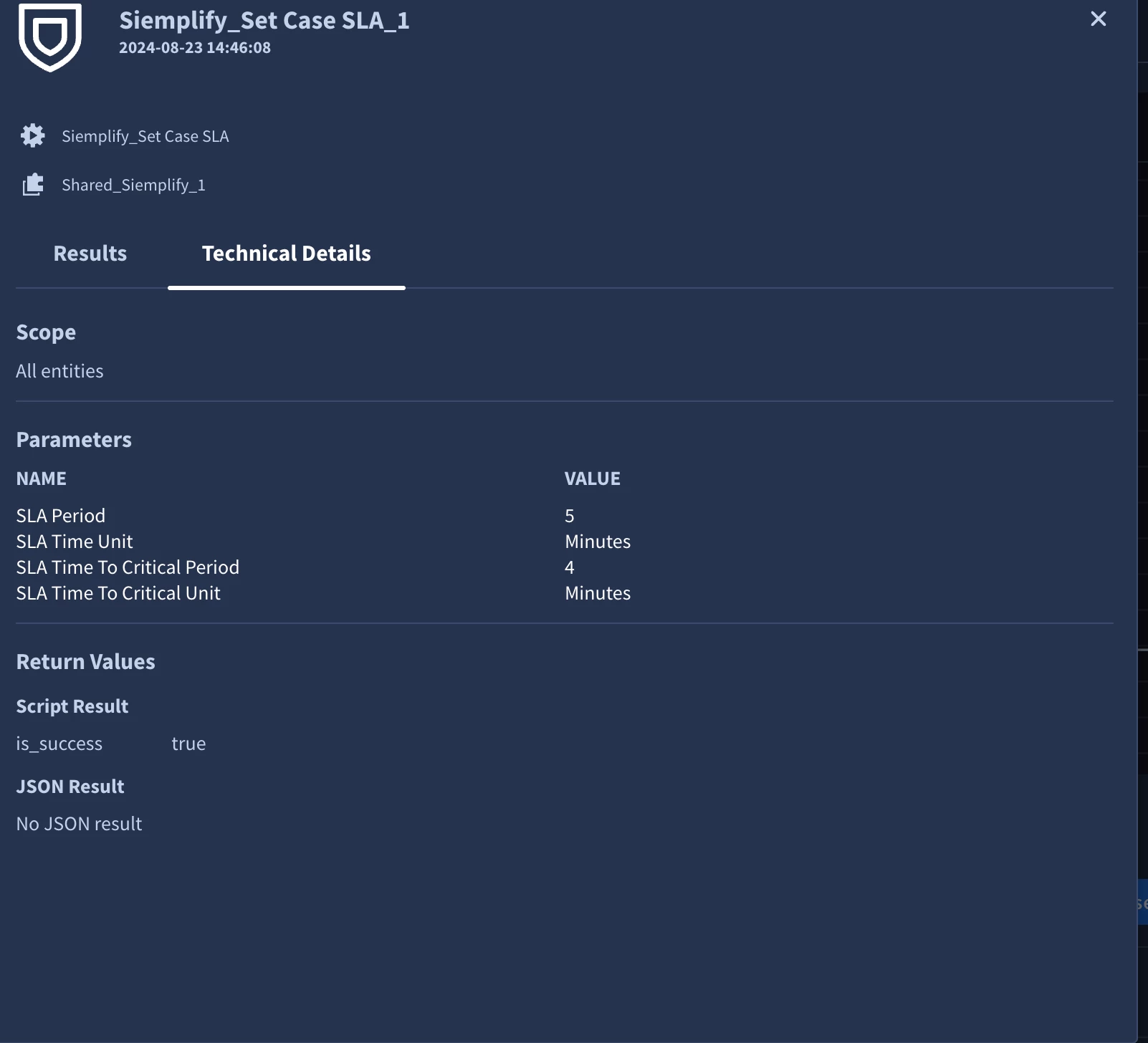1148x1043 pixels.
Task: Click the value 4 for Critical Period
Action: point(570,567)
